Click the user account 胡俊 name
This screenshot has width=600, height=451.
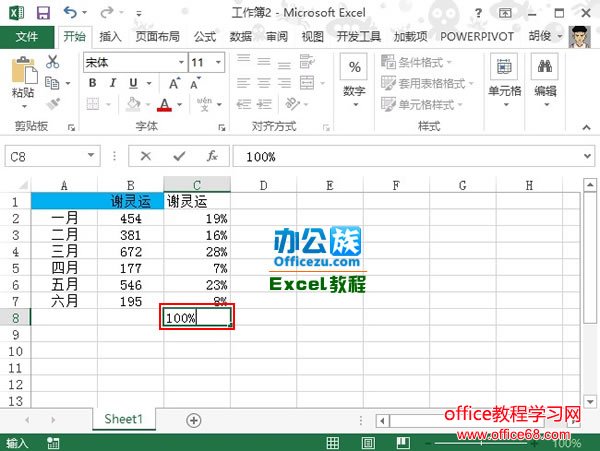[540, 36]
